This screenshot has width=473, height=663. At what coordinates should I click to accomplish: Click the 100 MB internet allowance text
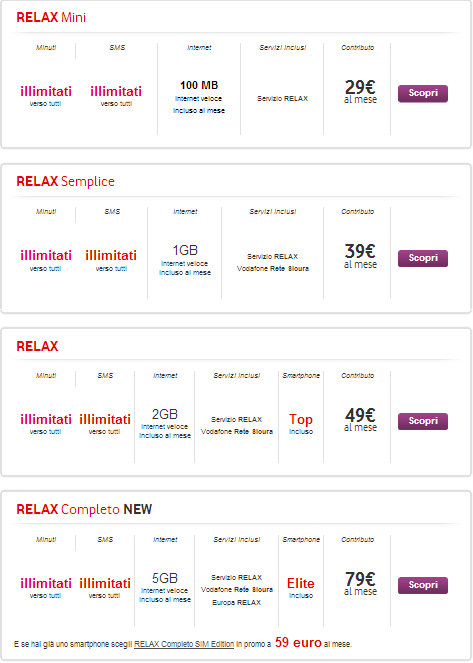point(199,85)
